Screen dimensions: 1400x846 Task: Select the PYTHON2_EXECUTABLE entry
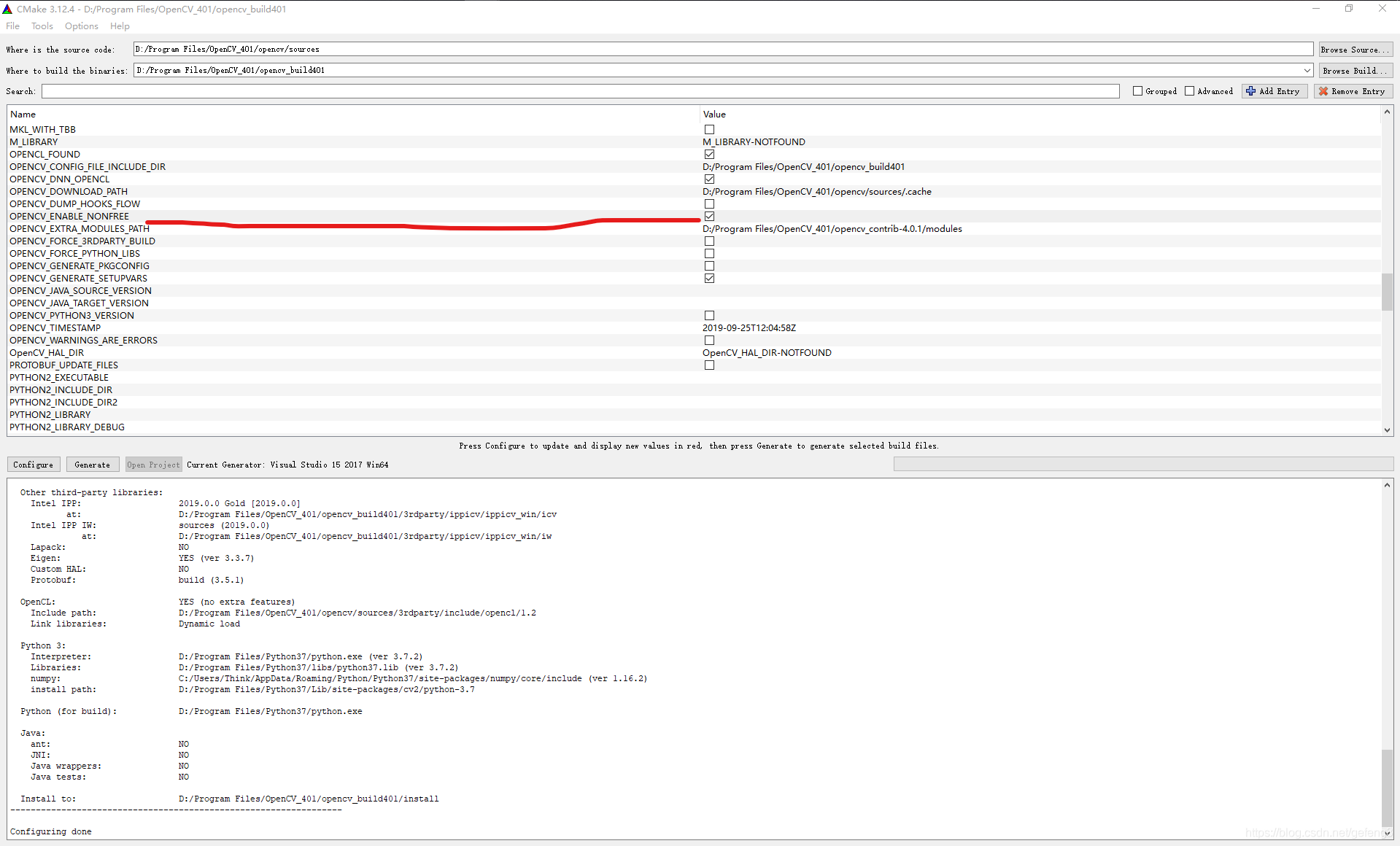pos(59,378)
